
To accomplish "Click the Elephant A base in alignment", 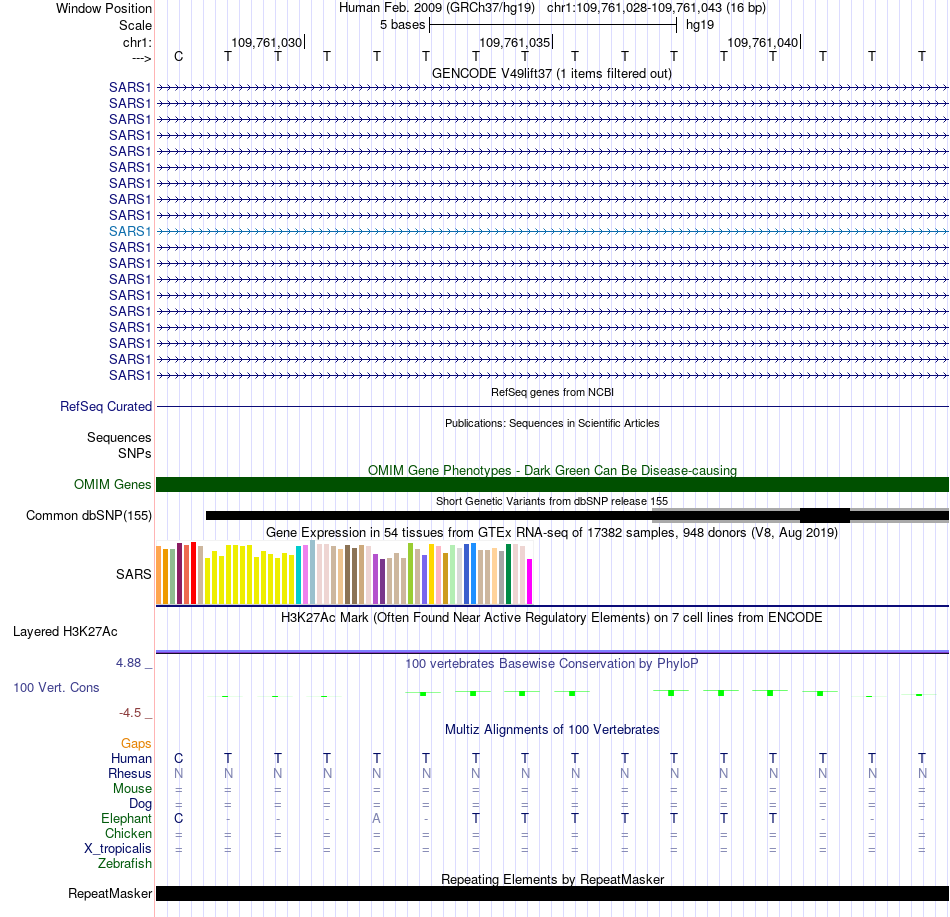I will pos(376,818).
